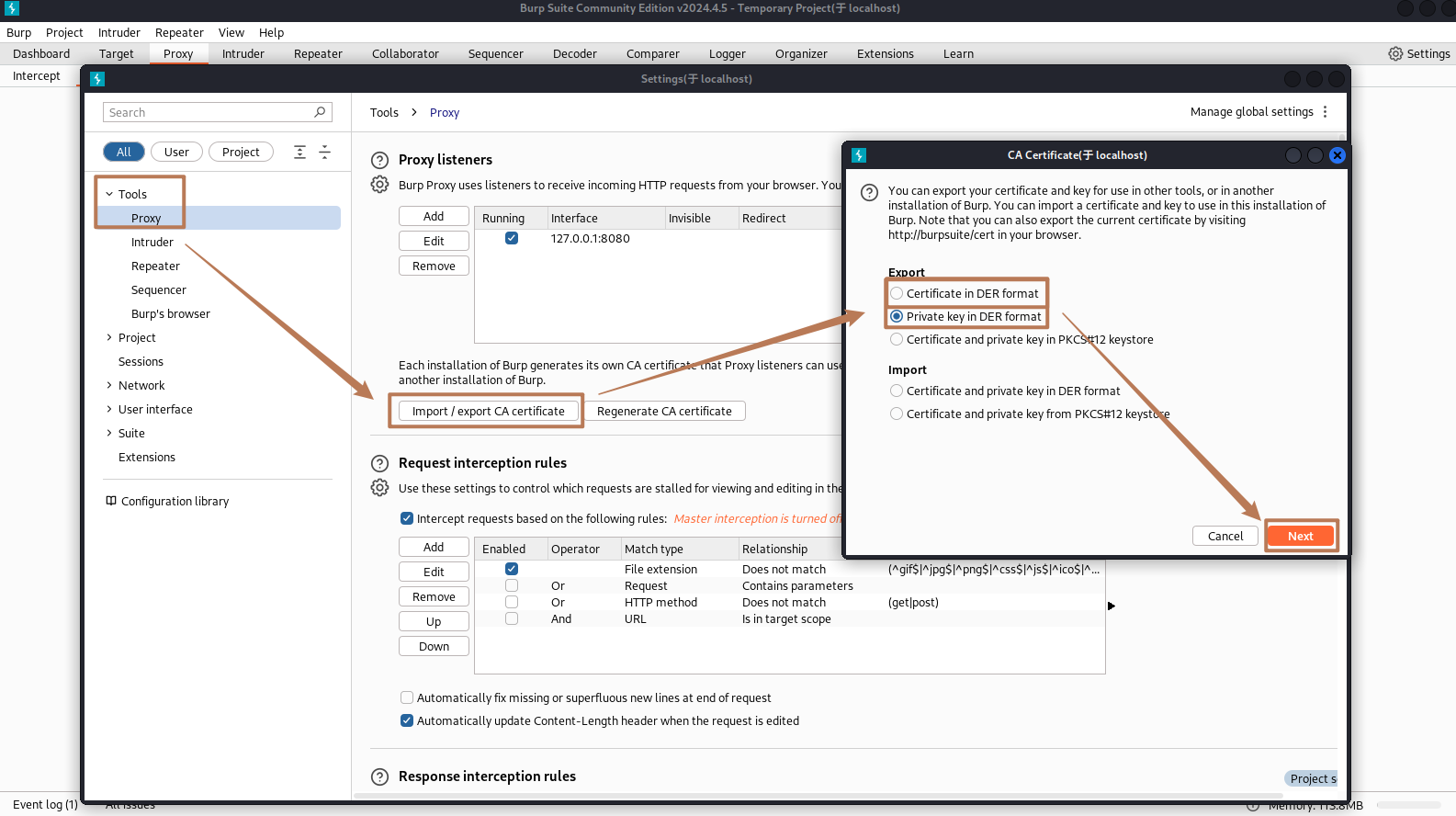Expand the User interface settings section
Viewport: 1456px width, 816px height.
click(109, 409)
